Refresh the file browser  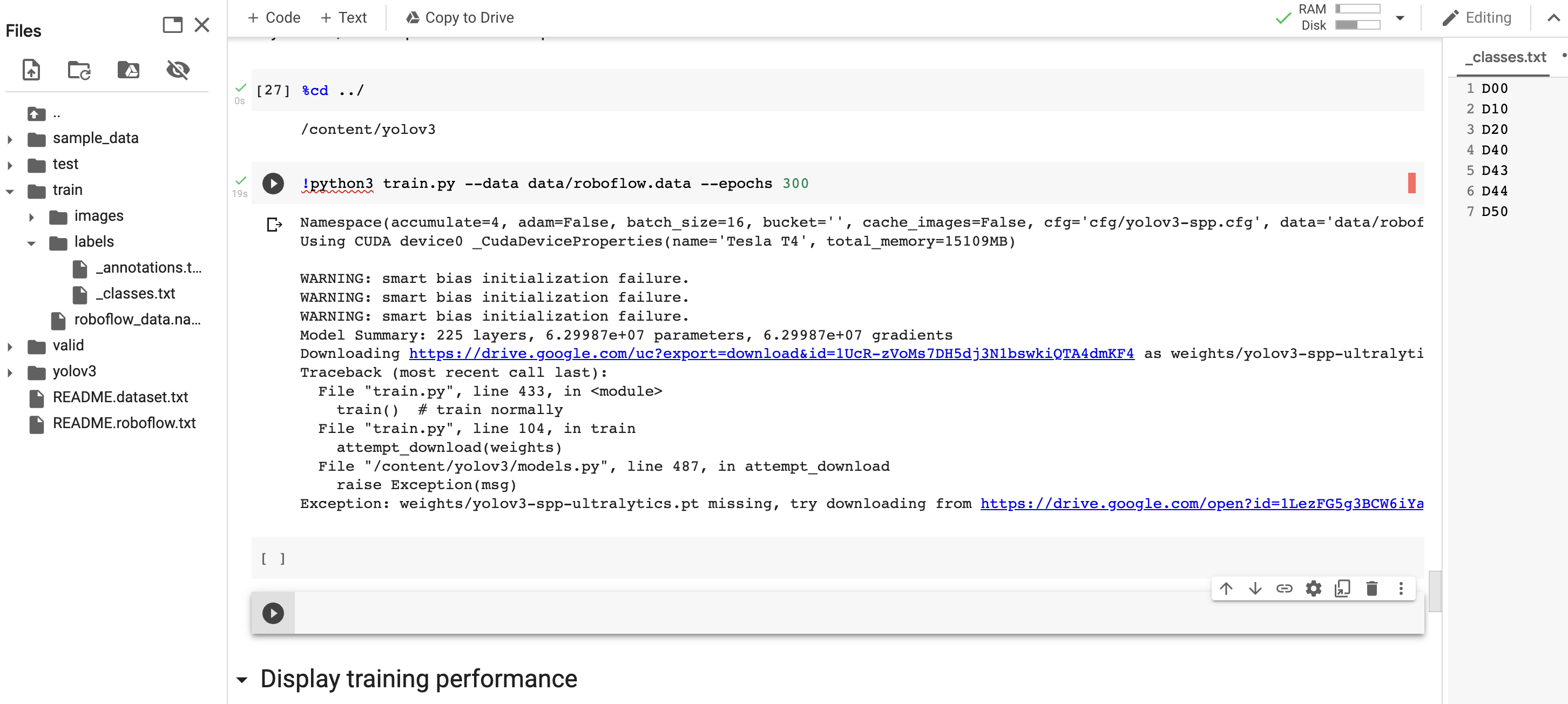pyautogui.click(x=79, y=70)
